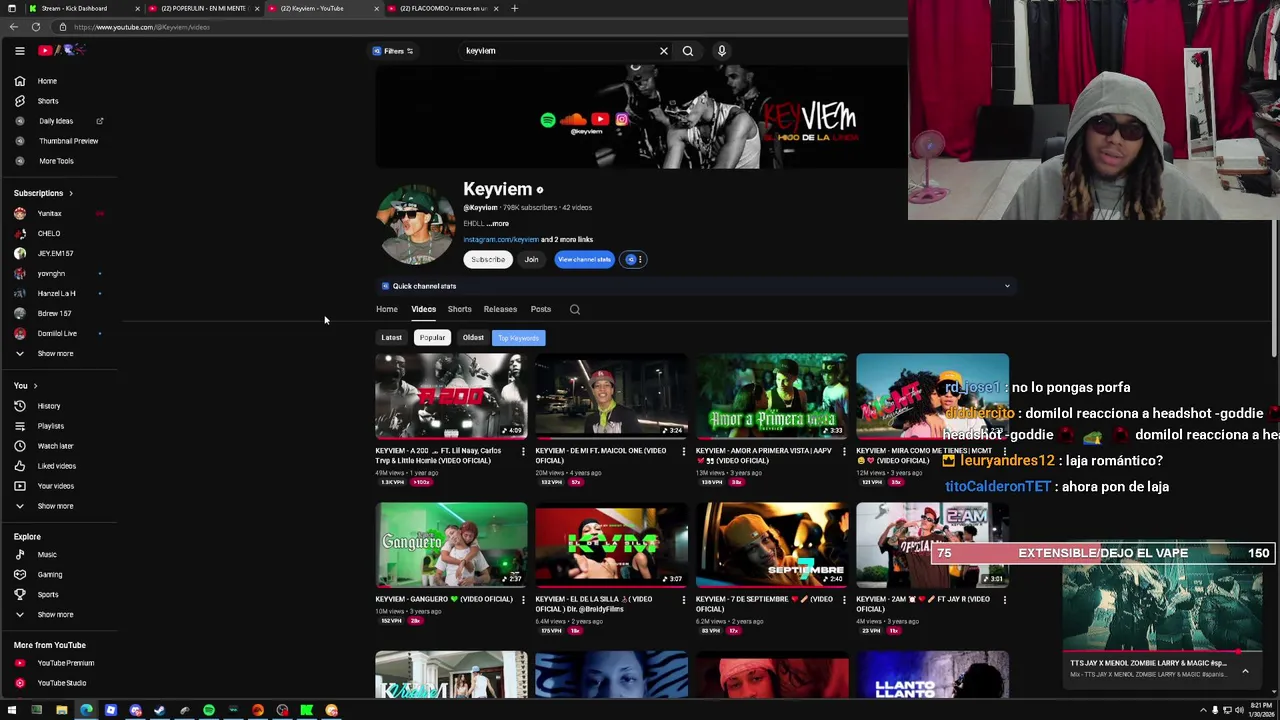
Task: Open Music in the Explore section
Action: click(x=47, y=555)
